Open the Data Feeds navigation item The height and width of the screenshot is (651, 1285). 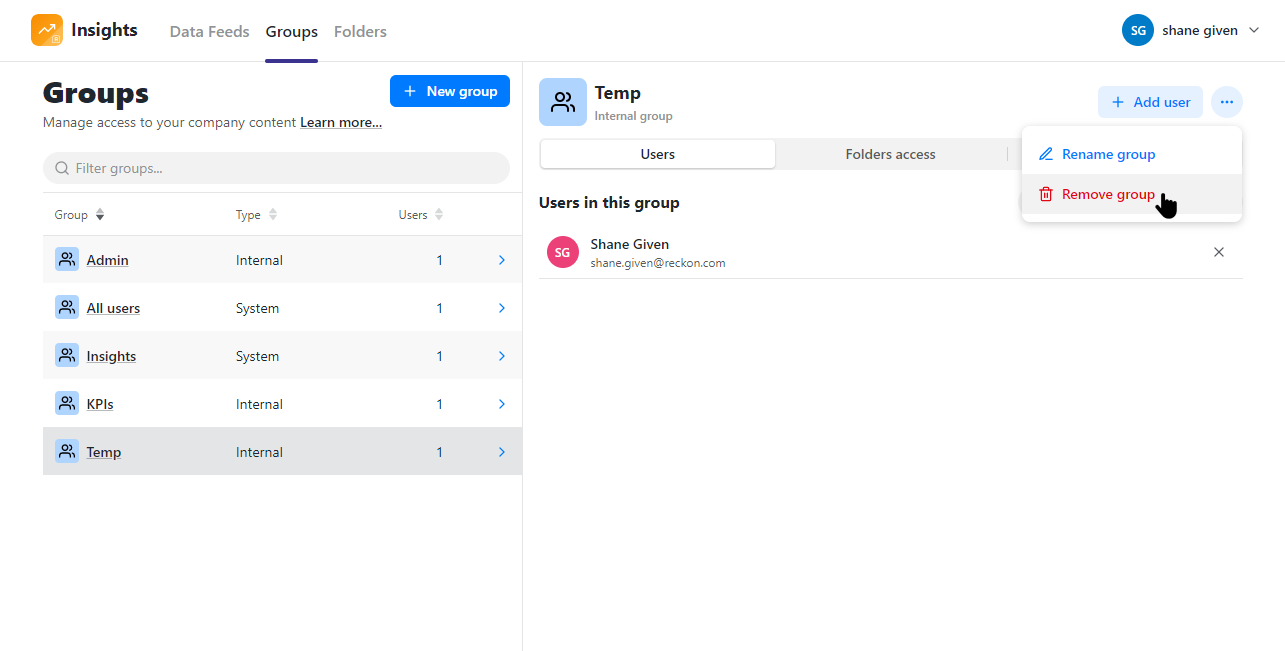click(209, 31)
